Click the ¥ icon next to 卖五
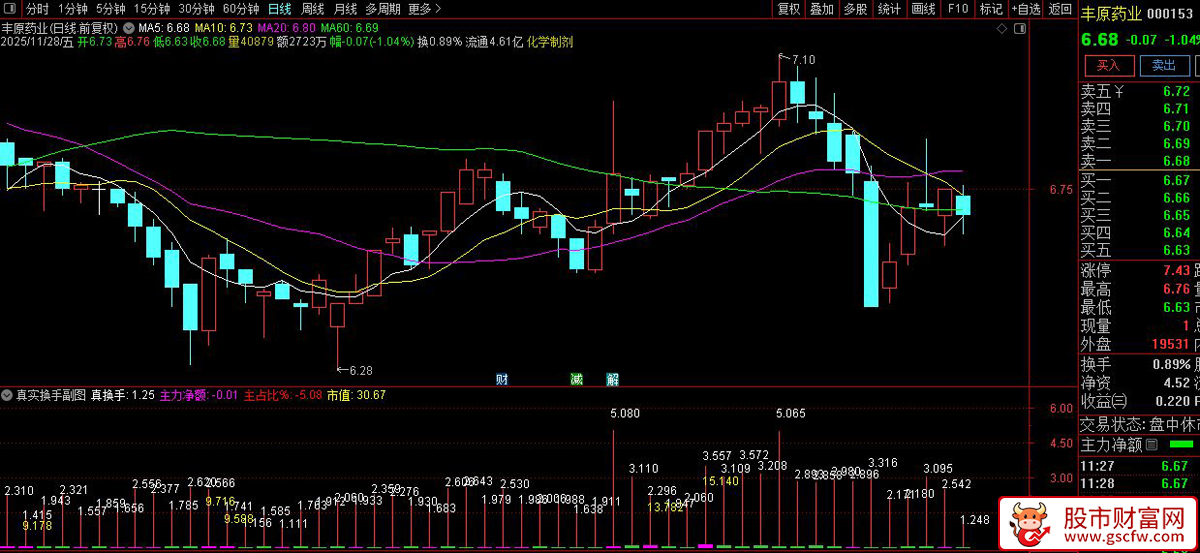The width and height of the screenshot is (1200, 553). click(x=1120, y=91)
